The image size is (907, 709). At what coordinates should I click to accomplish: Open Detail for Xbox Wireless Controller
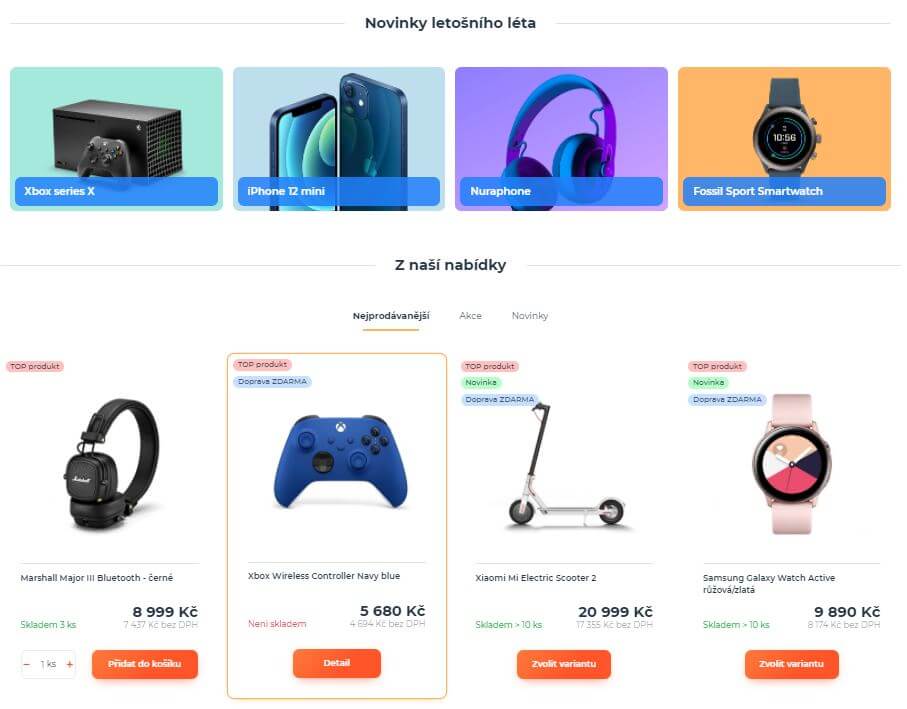coord(337,663)
